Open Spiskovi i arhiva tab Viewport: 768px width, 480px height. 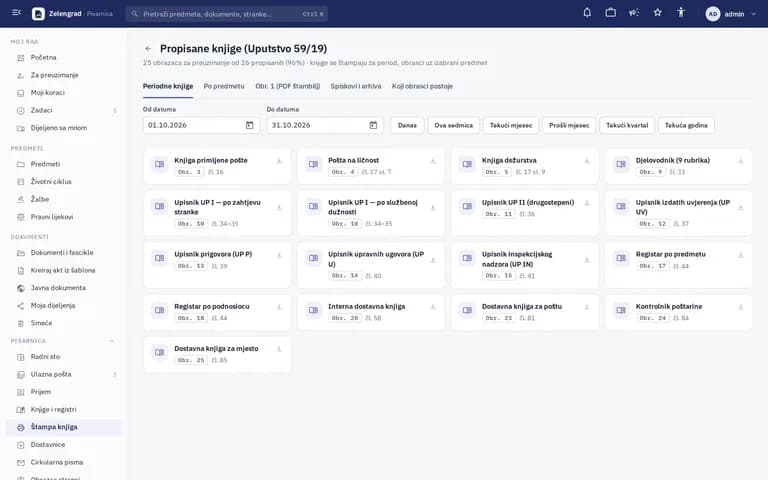coord(356,86)
